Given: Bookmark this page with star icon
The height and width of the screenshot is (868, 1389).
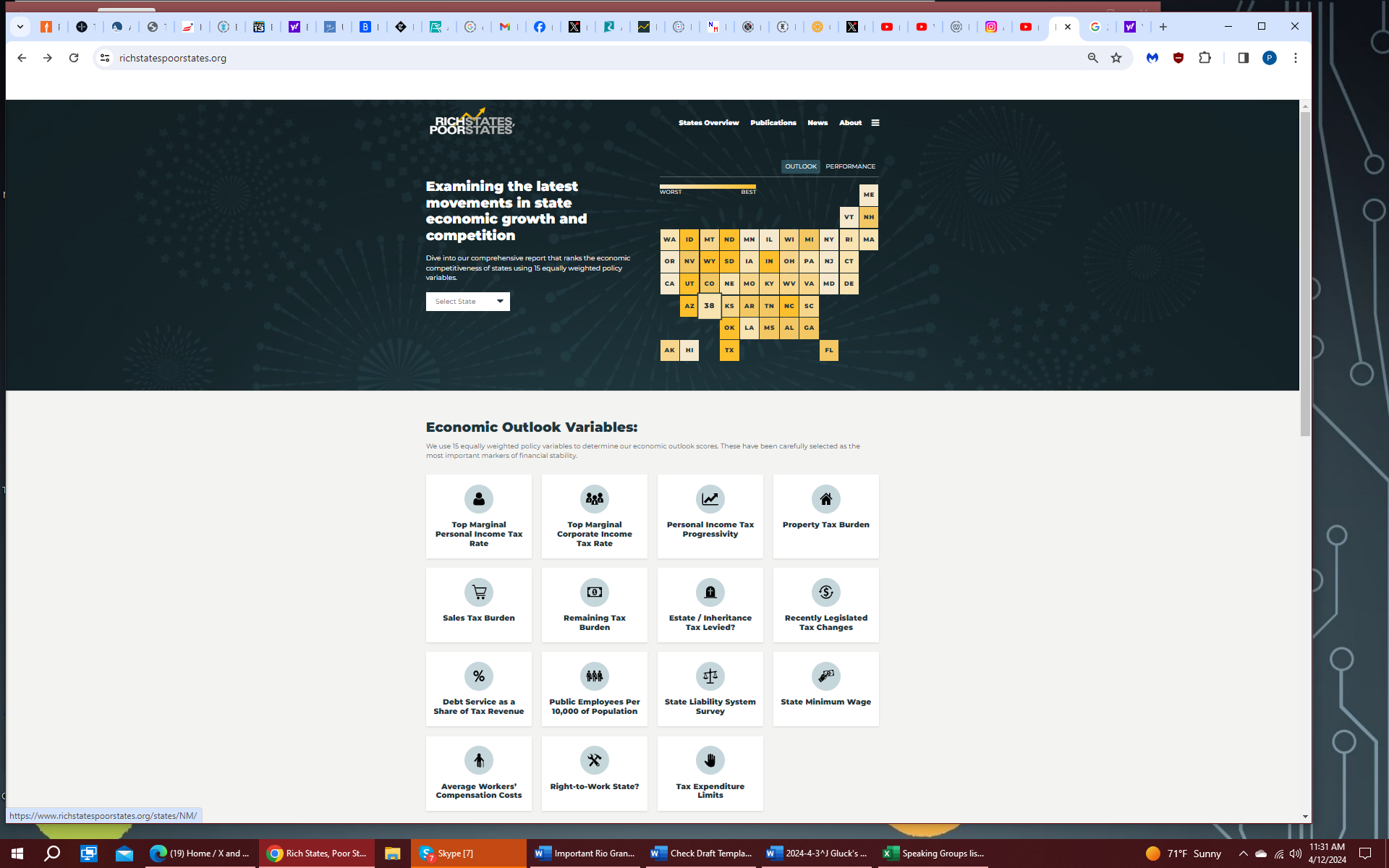Looking at the screenshot, I should (1116, 58).
